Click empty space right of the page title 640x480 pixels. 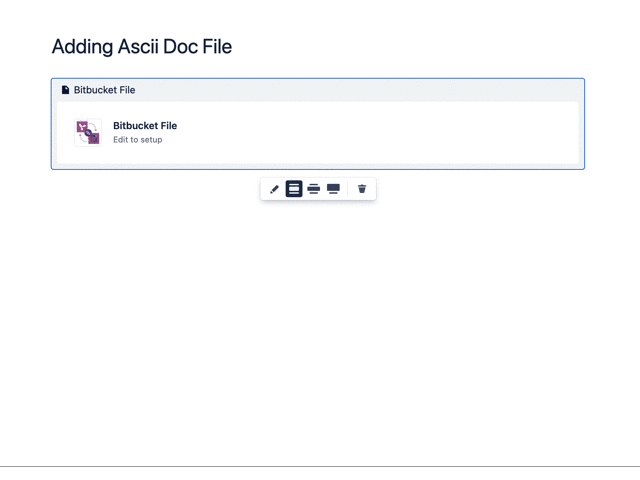pyautogui.click(x=420, y=46)
